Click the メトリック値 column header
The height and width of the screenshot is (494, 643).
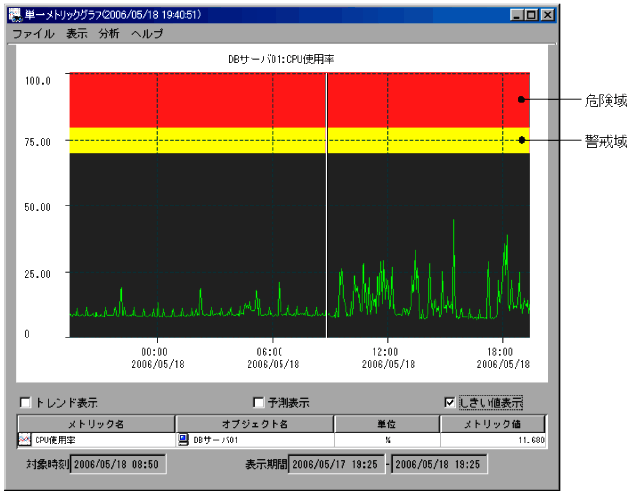click(x=493, y=424)
